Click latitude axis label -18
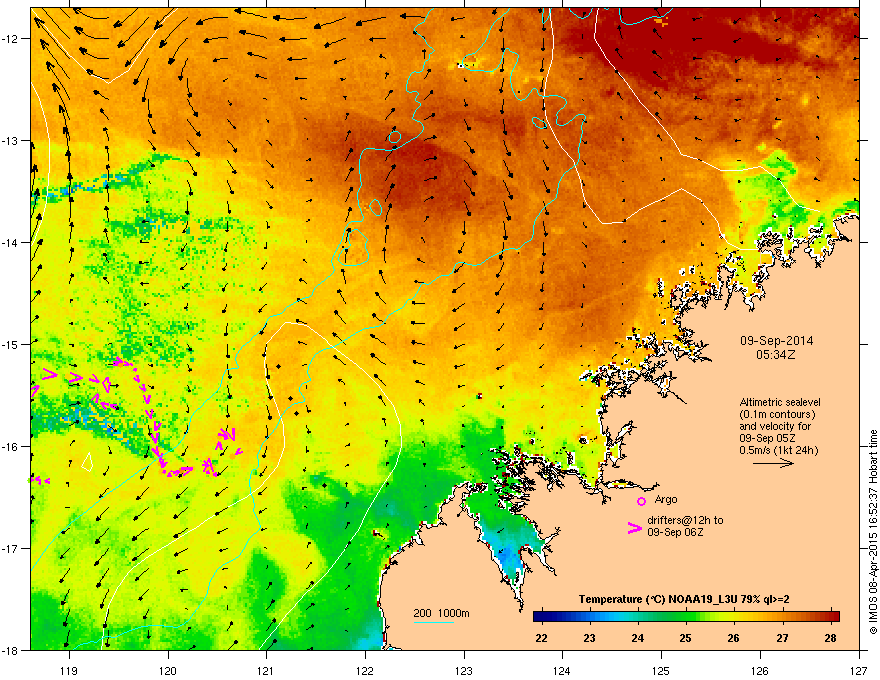This screenshot has height=680, width=880. [10, 650]
